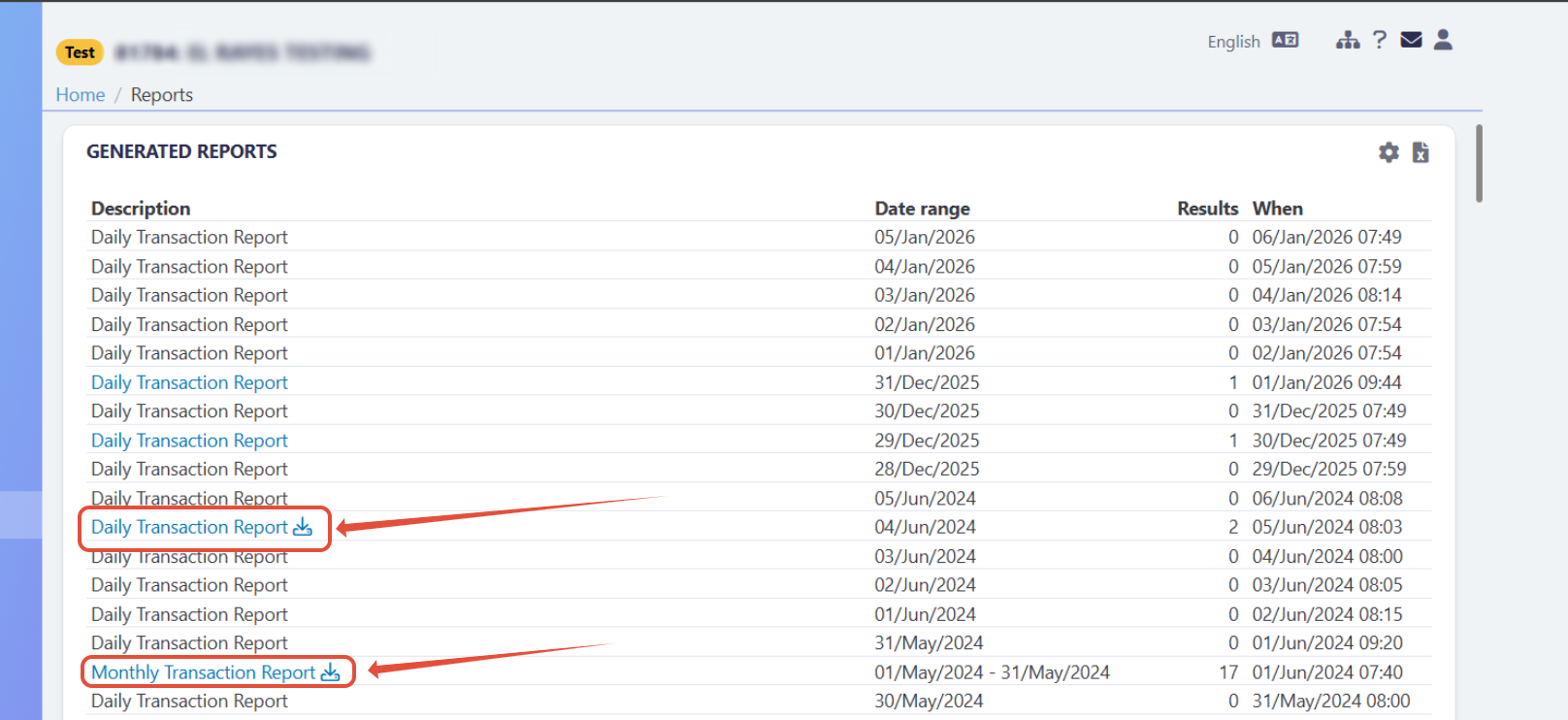The width and height of the screenshot is (1568, 720).
Task: Open Daily Transaction Report dated 04/Jun/2024
Action: tap(189, 527)
